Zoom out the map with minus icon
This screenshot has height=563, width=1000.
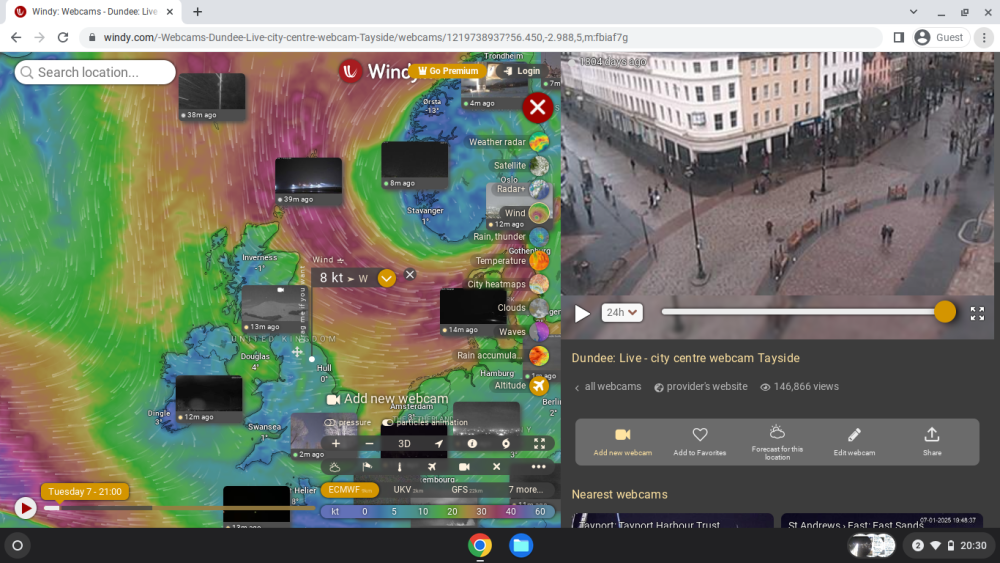(x=369, y=444)
